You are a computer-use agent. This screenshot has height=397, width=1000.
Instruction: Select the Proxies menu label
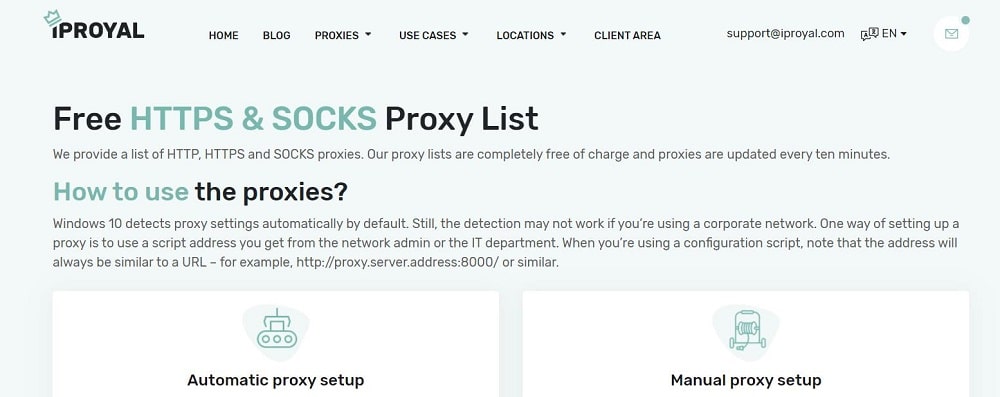(337, 36)
